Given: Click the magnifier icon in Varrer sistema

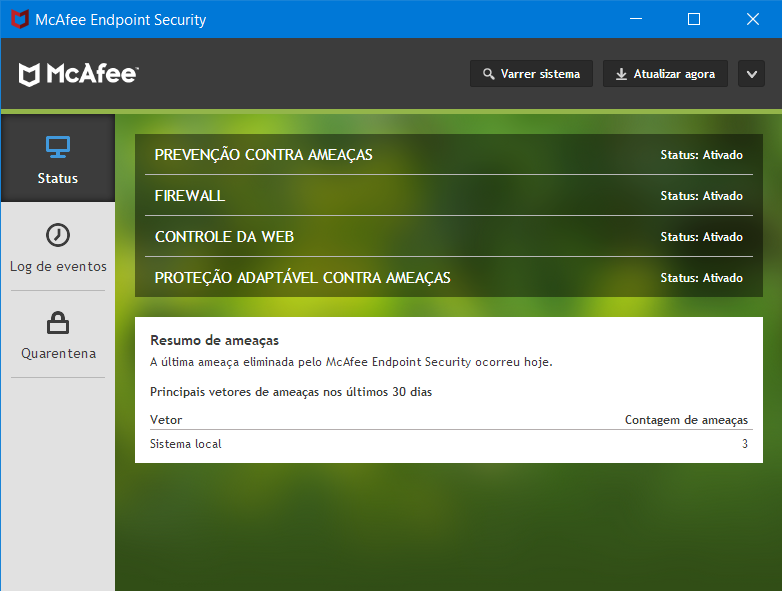Looking at the screenshot, I should [x=489, y=74].
